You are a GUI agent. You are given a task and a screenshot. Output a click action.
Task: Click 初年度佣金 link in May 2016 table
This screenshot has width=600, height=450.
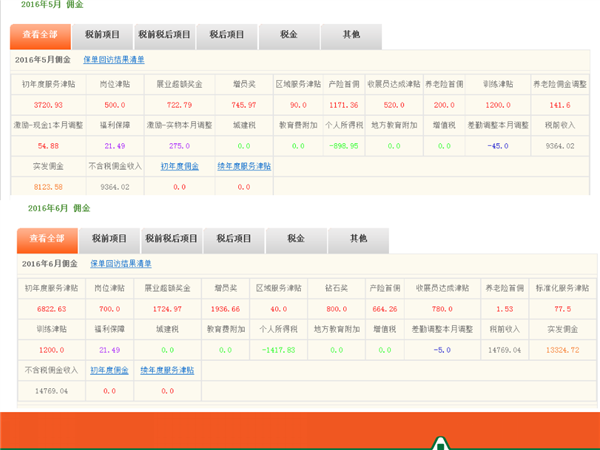[179, 166]
